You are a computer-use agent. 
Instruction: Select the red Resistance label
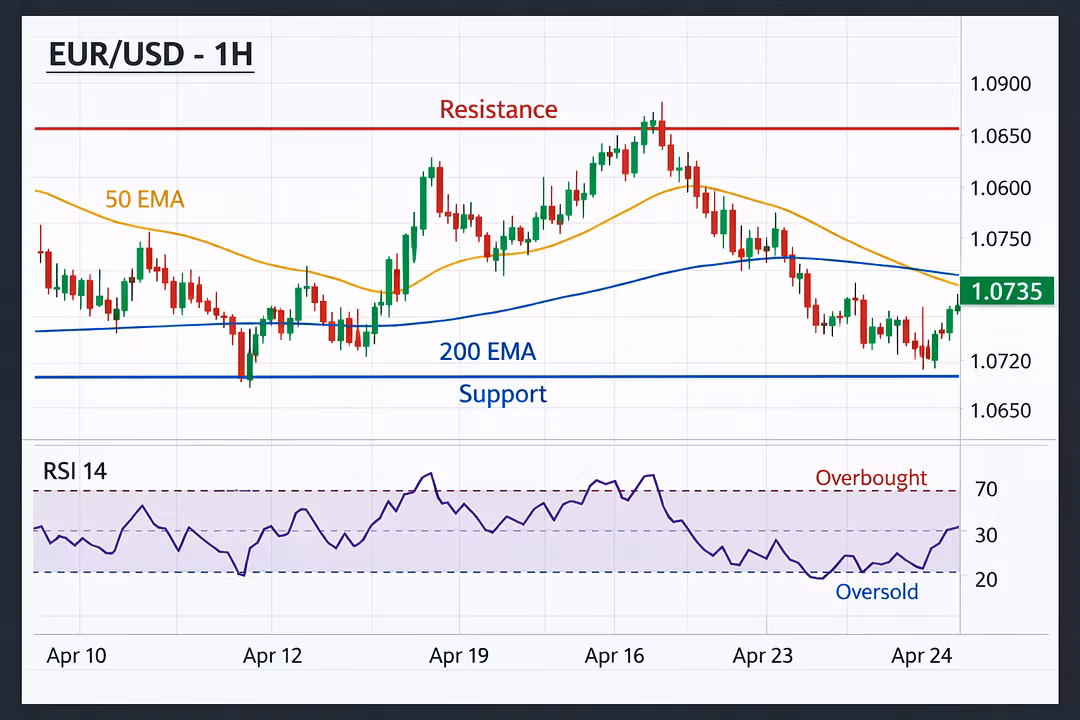coord(498,109)
